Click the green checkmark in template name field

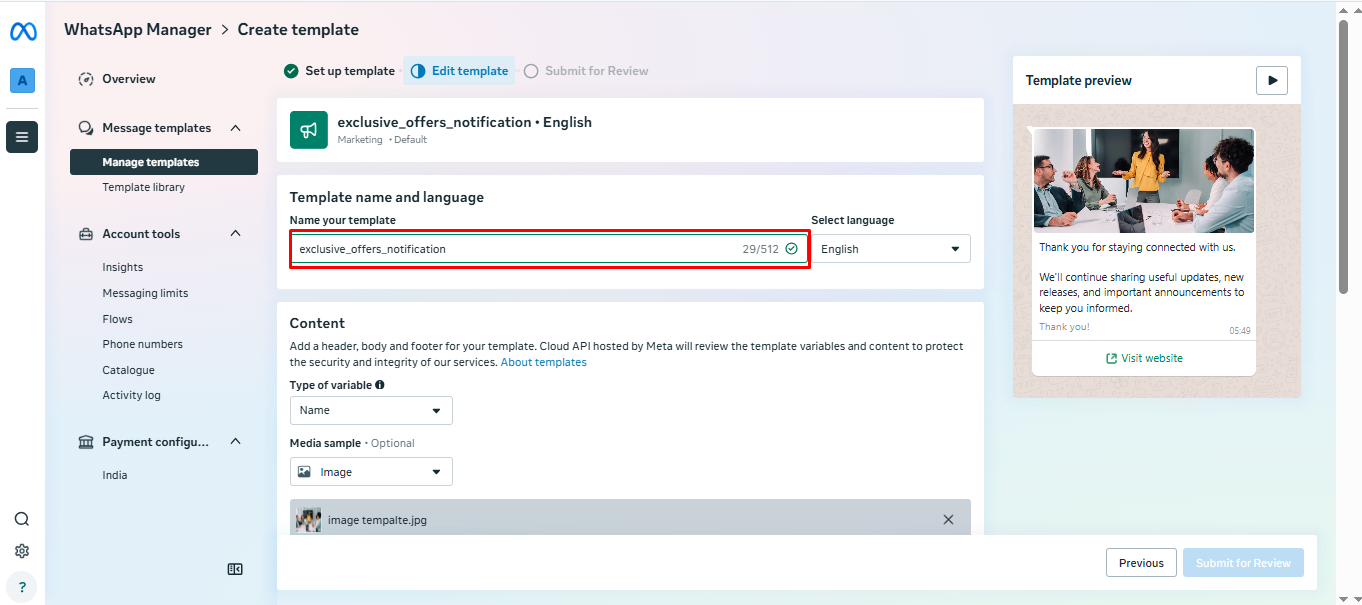[792, 249]
